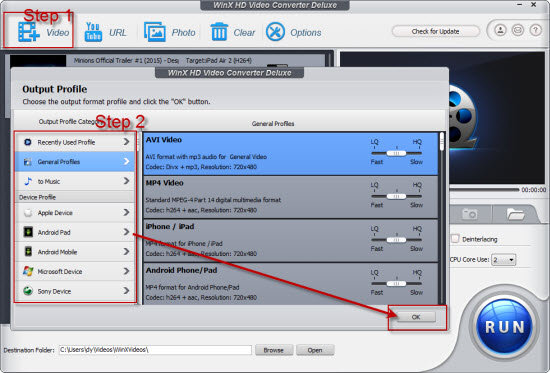Open the CPU Core Use dropdown
This screenshot has height=373, width=550.
[x=503, y=260]
